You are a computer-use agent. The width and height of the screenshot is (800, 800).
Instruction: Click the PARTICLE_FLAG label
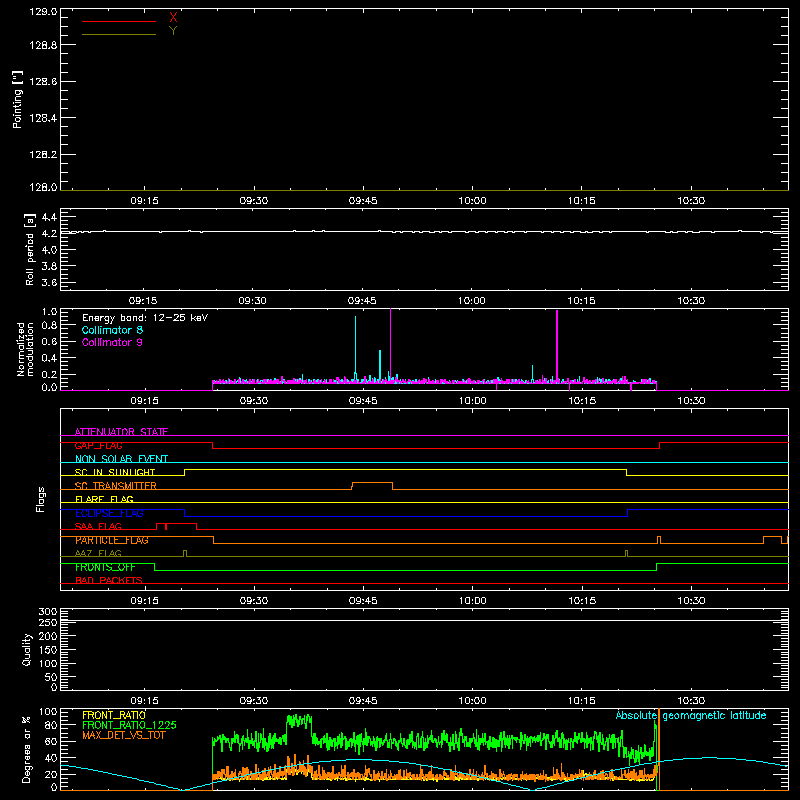tap(112, 540)
